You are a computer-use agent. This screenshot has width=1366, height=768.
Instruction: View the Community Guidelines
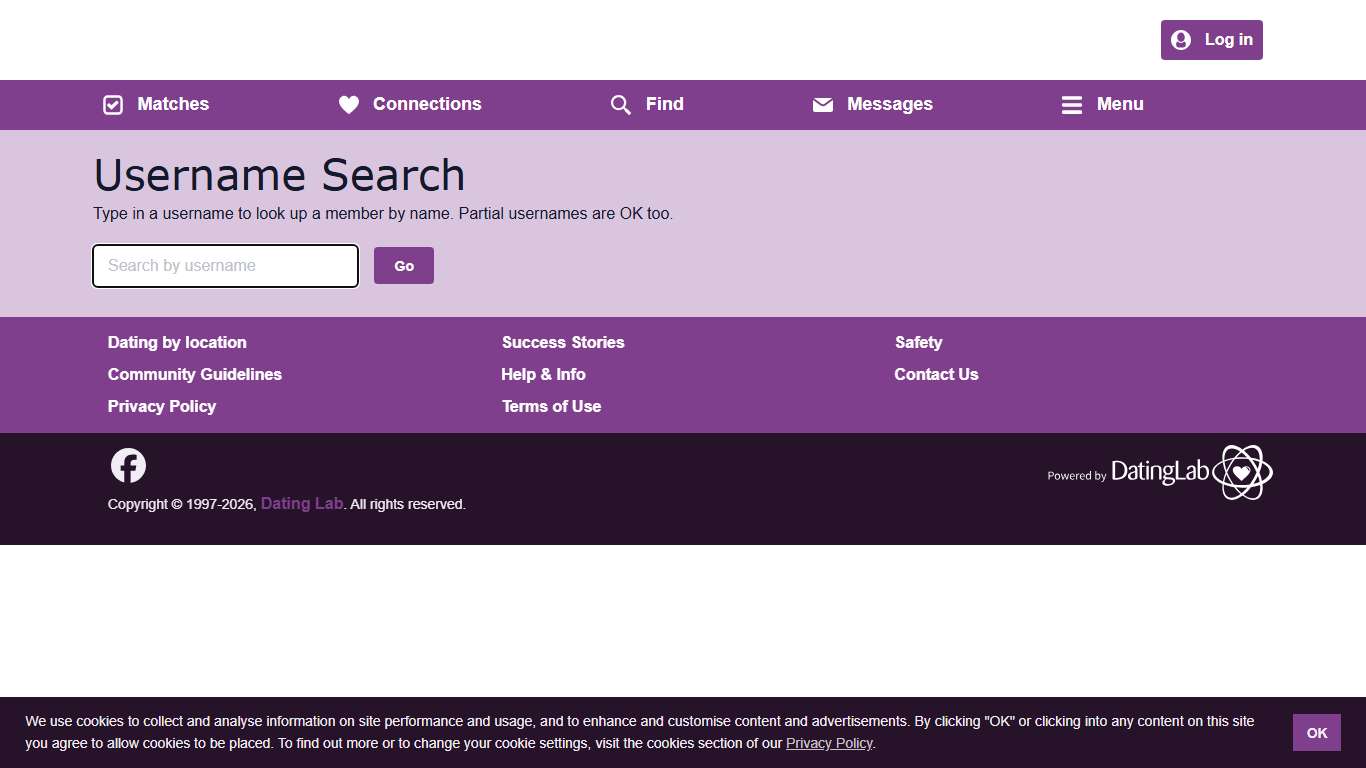pos(195,374)
